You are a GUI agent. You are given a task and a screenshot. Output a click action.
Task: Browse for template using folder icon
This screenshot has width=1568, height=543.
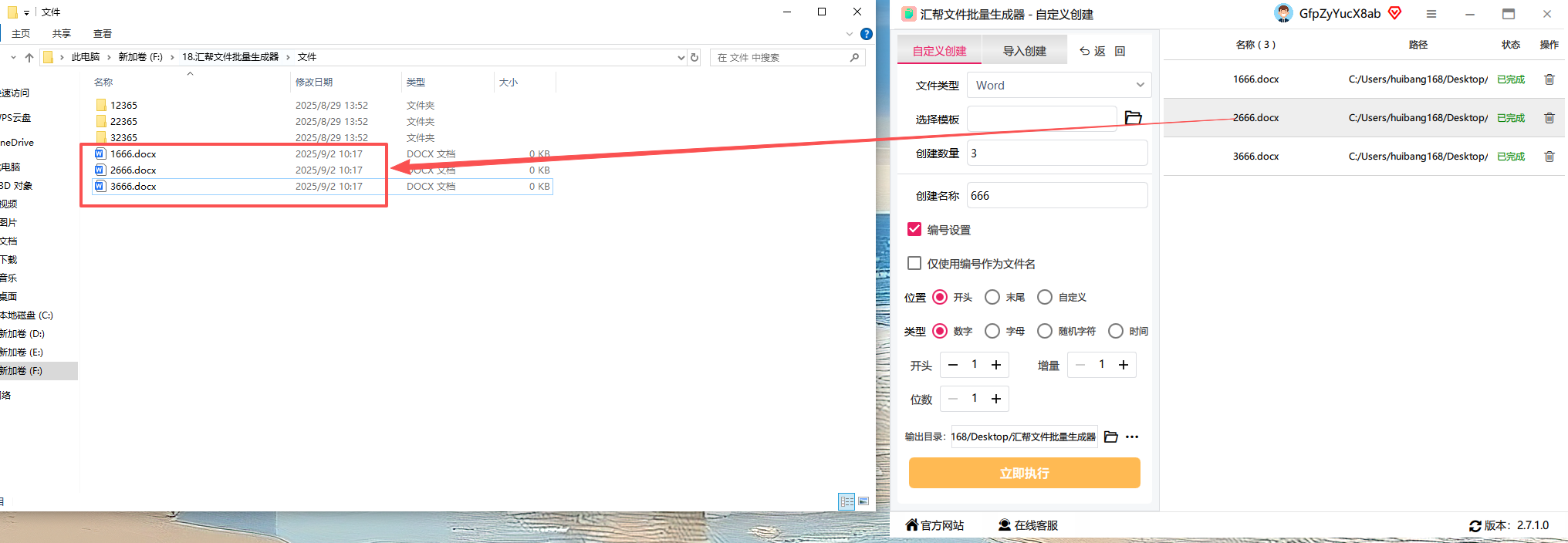click(x=1133, y=118)
